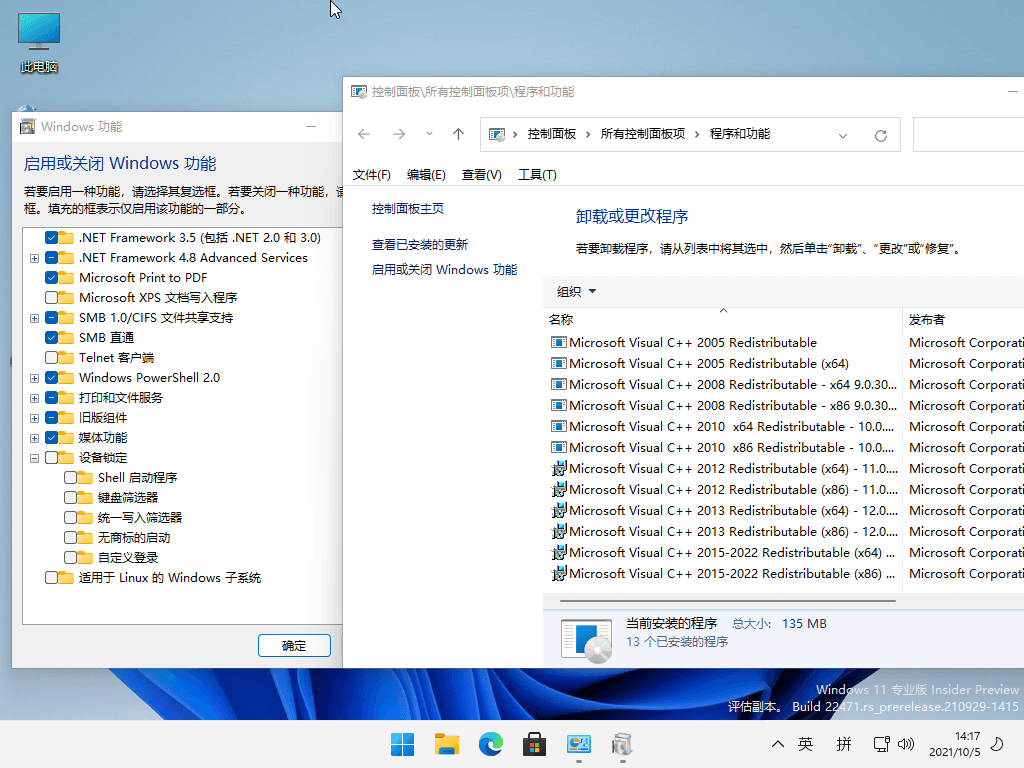The height and width of the screenshot is (768, 1024).
Task: Click the 确定 button in Windows 功能
Action: point(294,645)
